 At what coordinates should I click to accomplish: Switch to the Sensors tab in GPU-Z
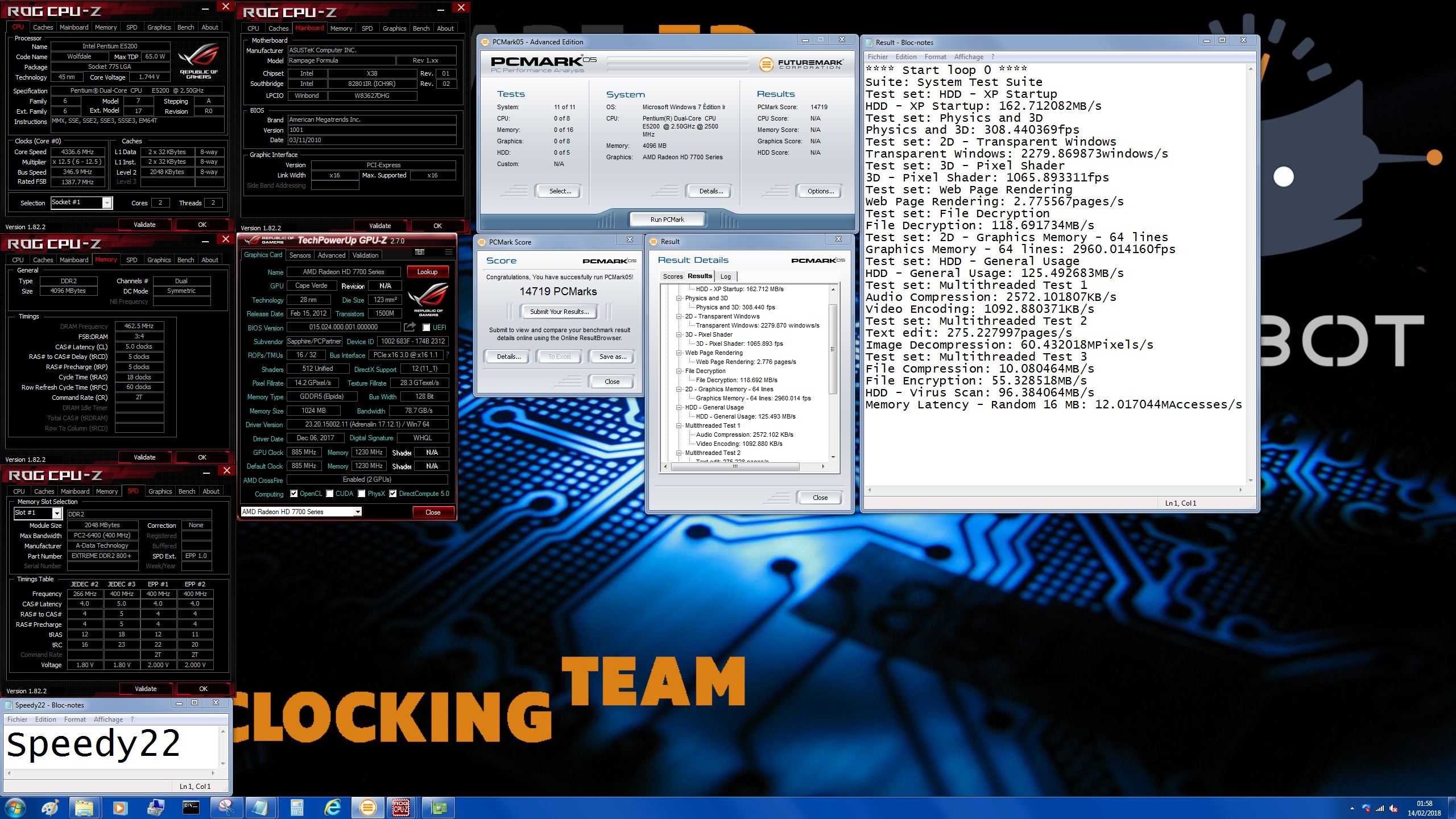(x=300, y=255)
